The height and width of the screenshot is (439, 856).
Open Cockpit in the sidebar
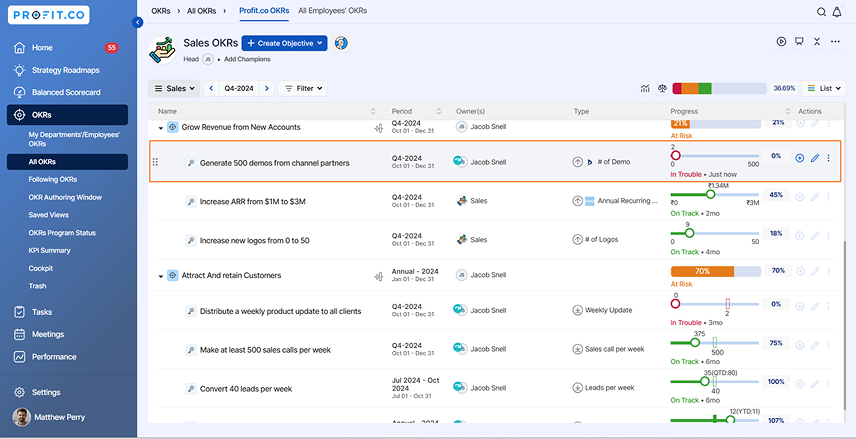click(x=40, y=268)
